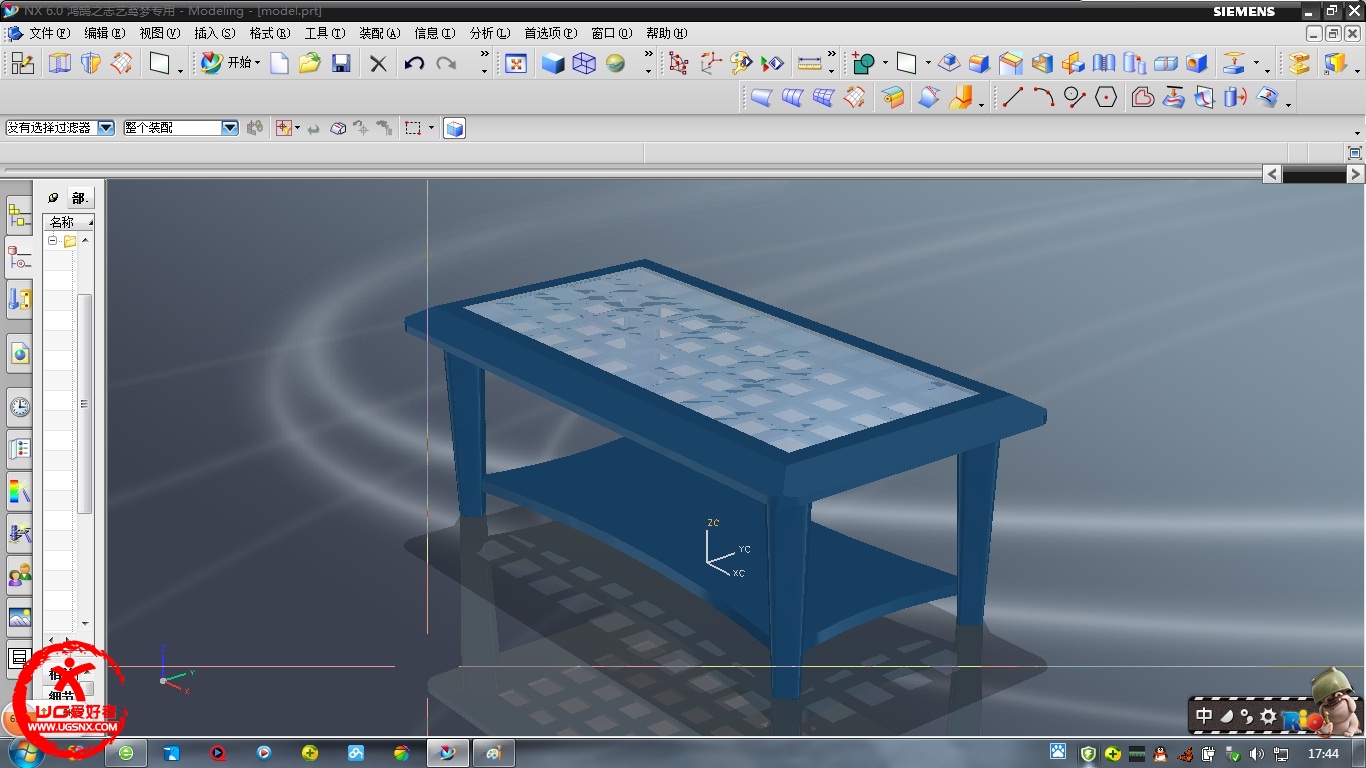Screen dimensions: 1366x768
Task: Click the green sphere rendering icon
Action: (x=616, y=63)
